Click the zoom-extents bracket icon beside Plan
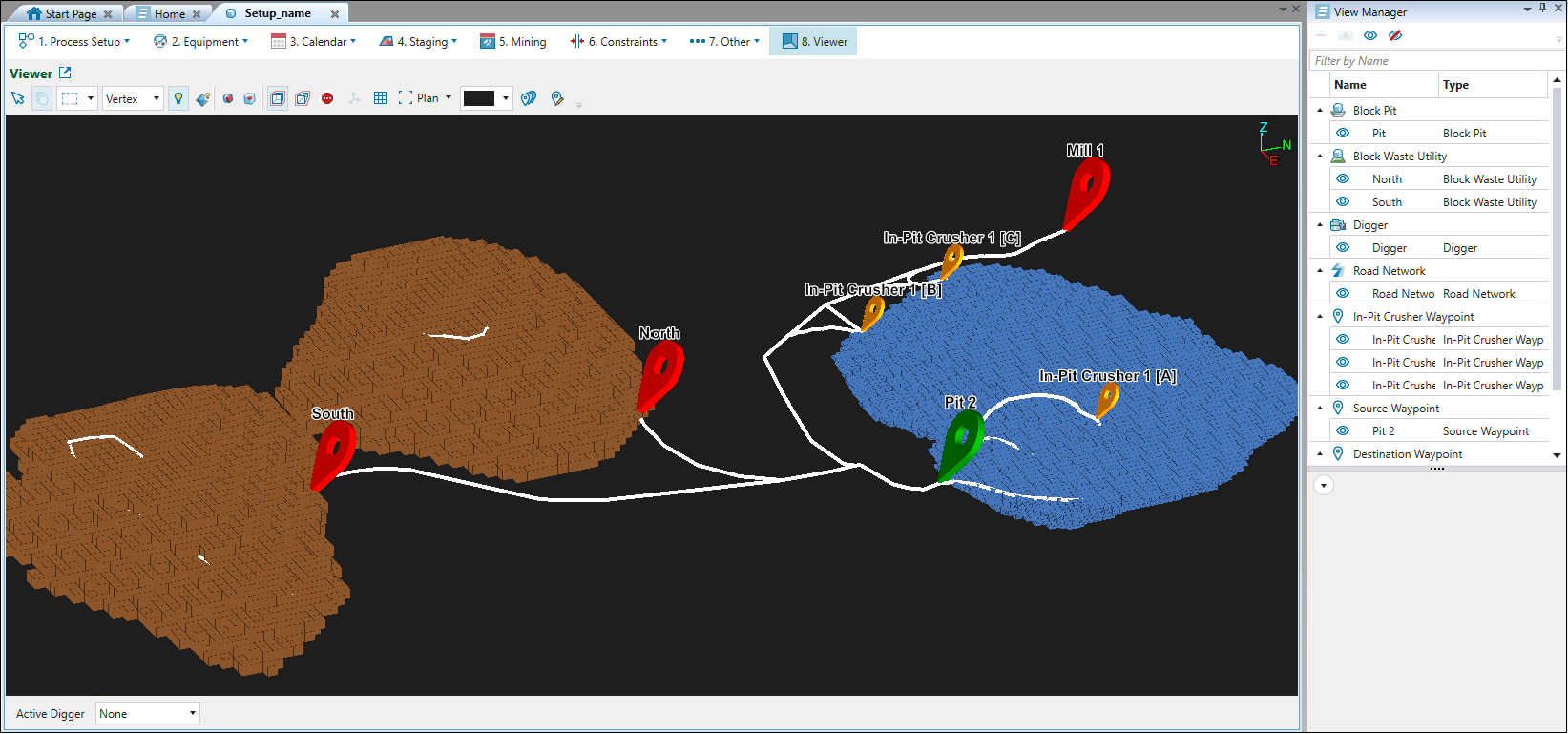 click(x=406, y=97)
